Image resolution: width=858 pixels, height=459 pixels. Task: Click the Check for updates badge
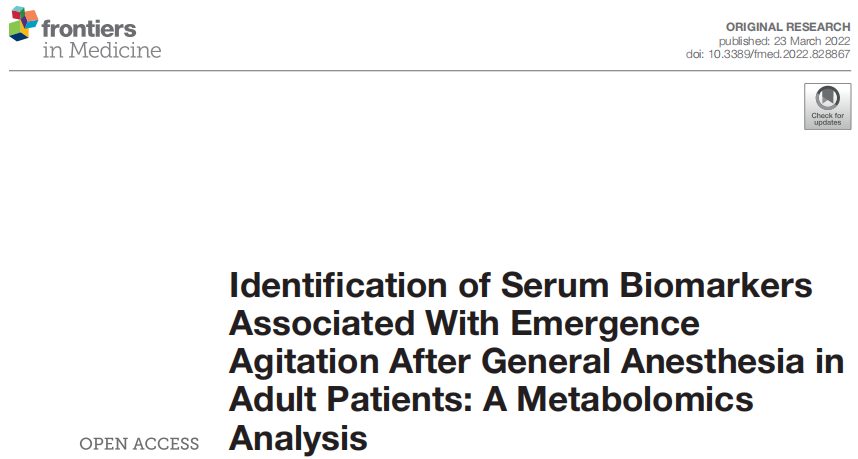[827, 106]
